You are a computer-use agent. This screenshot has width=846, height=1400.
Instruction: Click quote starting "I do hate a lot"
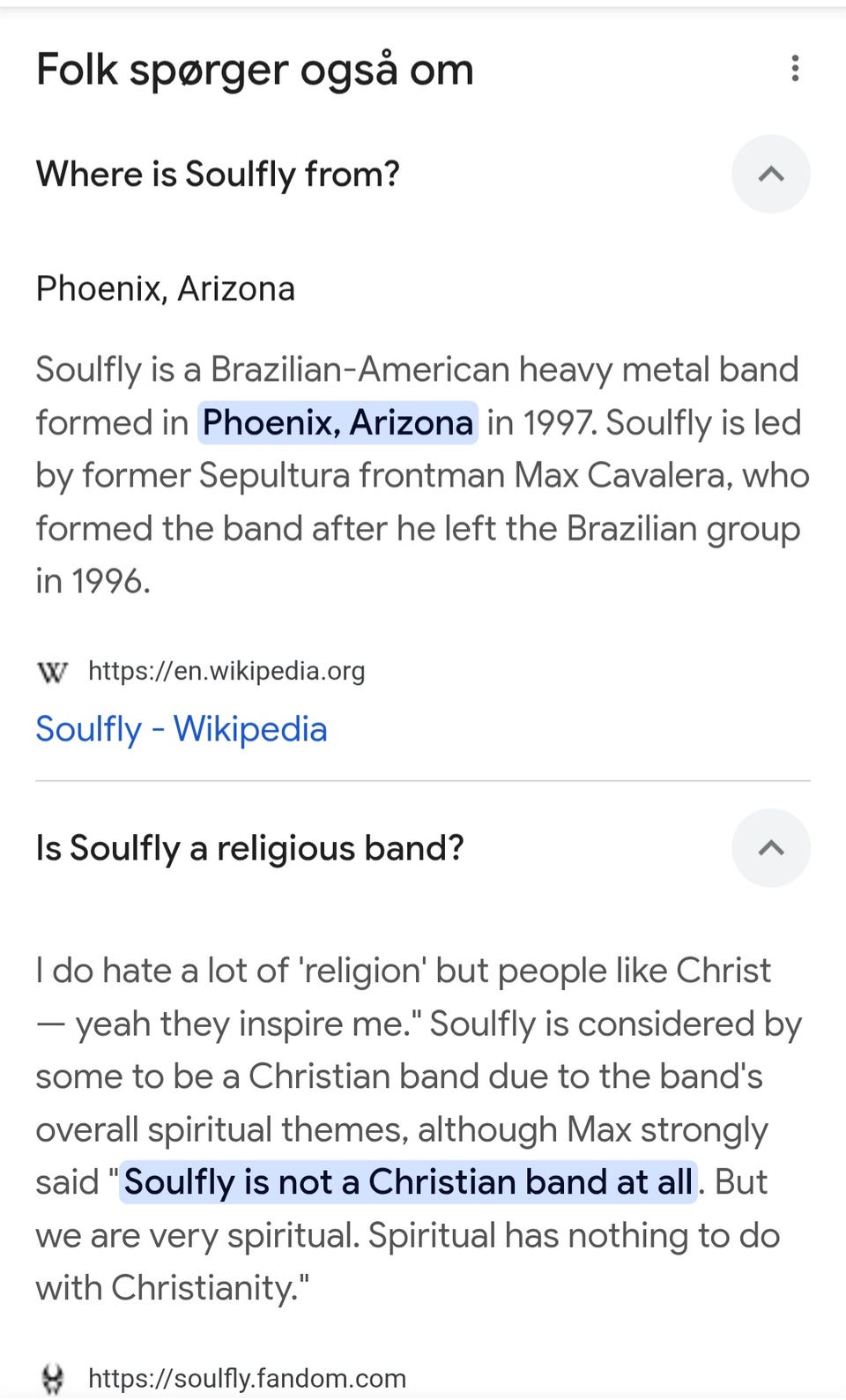click(403, 971)
